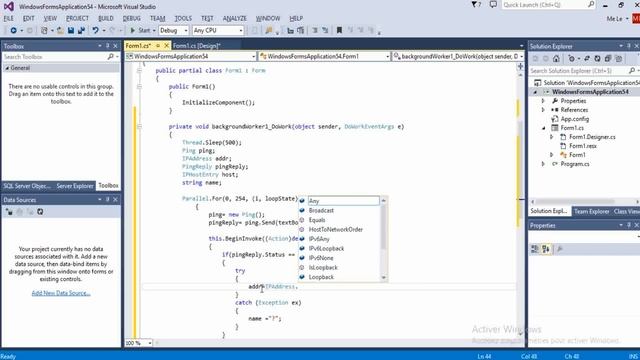The image size is (640, 360).
Task: Click the Undo arrow icon
Action: 96,31
